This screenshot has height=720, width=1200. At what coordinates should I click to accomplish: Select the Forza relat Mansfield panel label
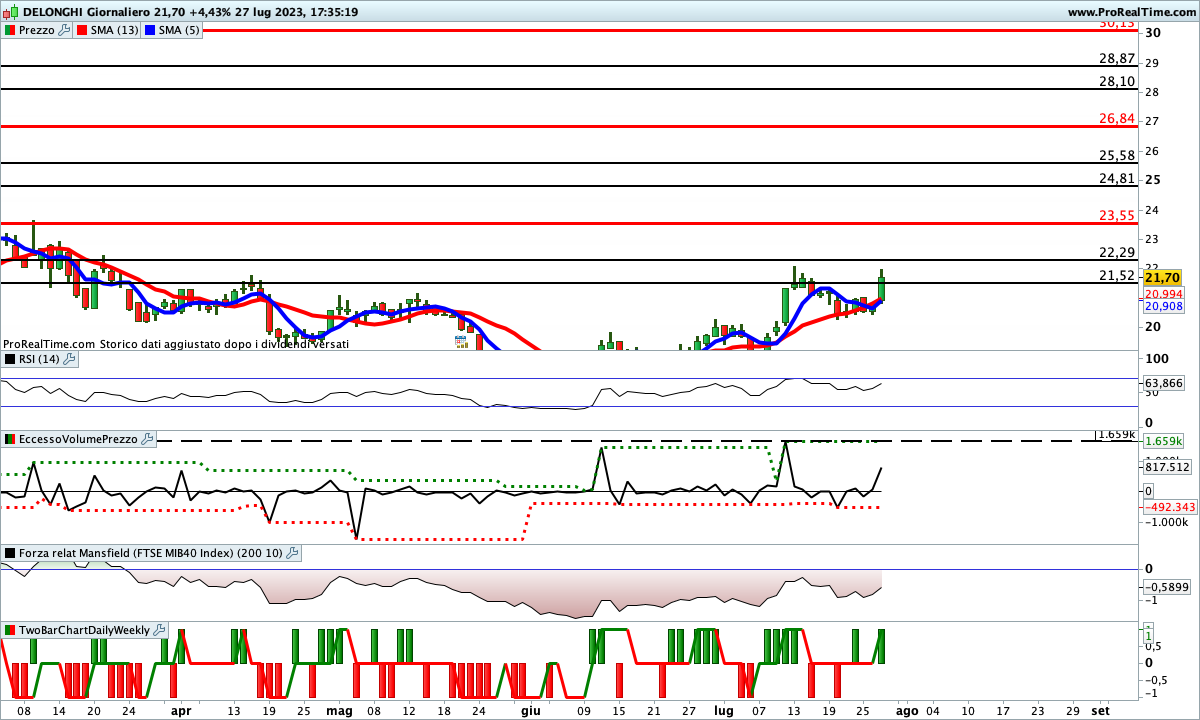point(151,553)
